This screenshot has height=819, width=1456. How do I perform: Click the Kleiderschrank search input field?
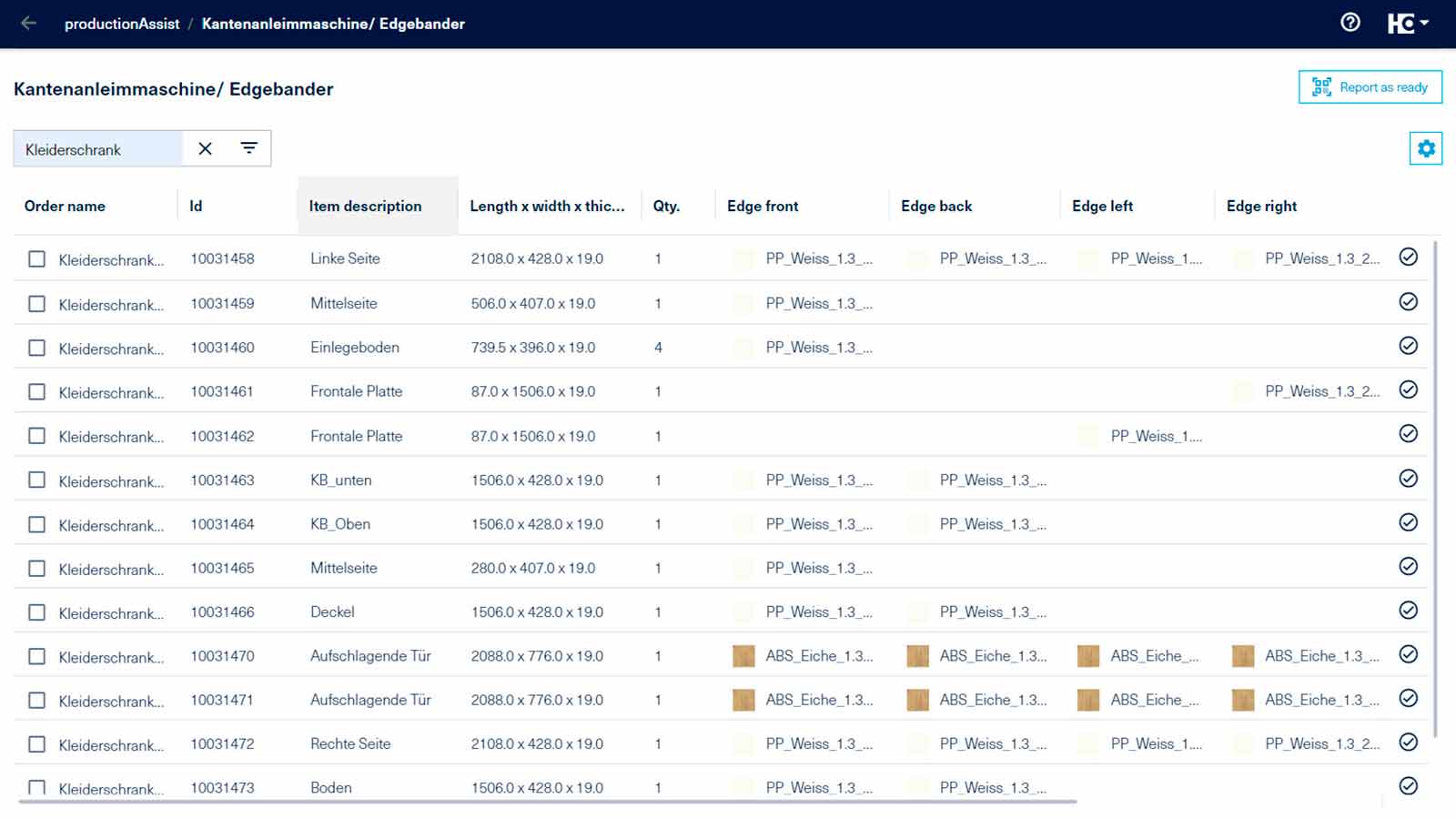pyautogui.click(x=97, y=149)
